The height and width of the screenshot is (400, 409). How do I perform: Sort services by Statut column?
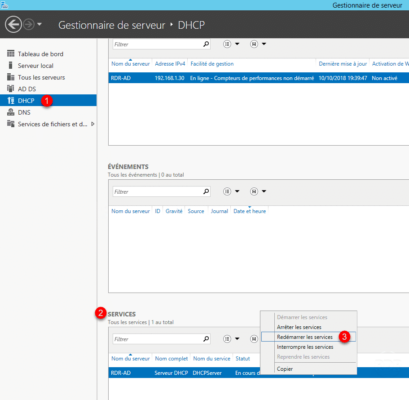pos(243,358)
